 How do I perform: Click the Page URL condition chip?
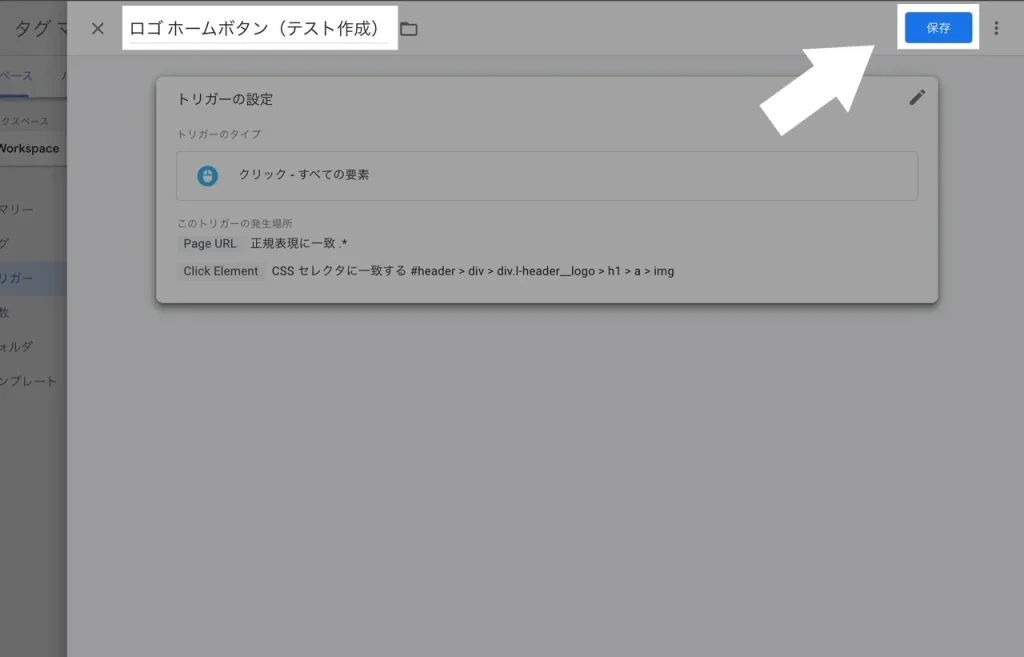point(210,244)
